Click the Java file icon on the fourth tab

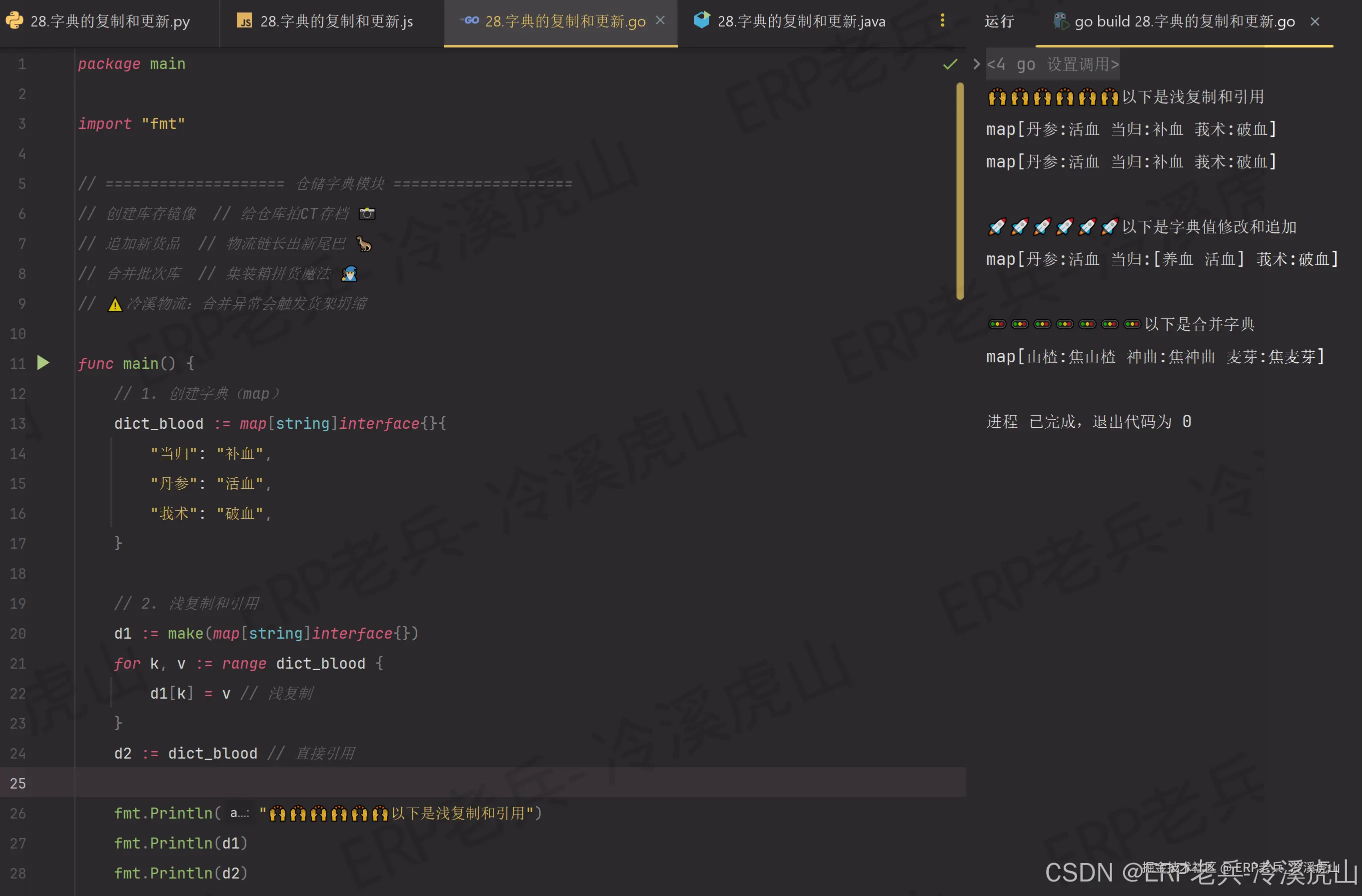pos(702,21)
